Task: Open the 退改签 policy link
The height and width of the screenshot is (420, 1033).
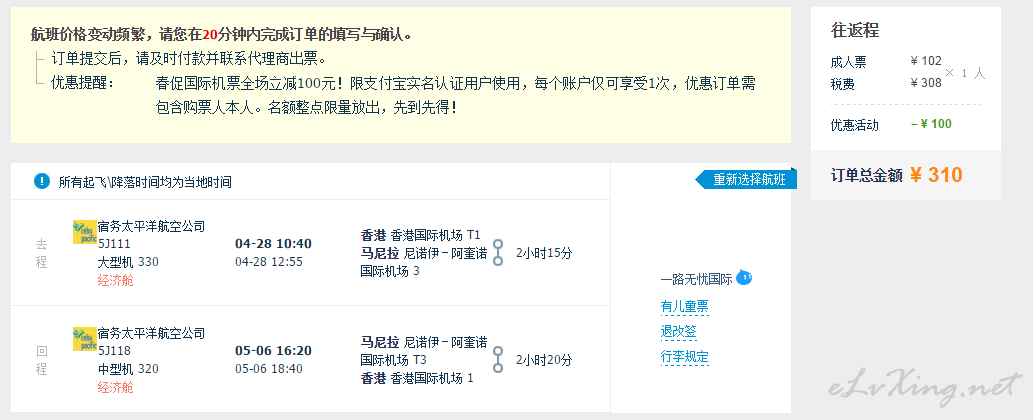Action: pyautogui.click(x=679, y=332)
